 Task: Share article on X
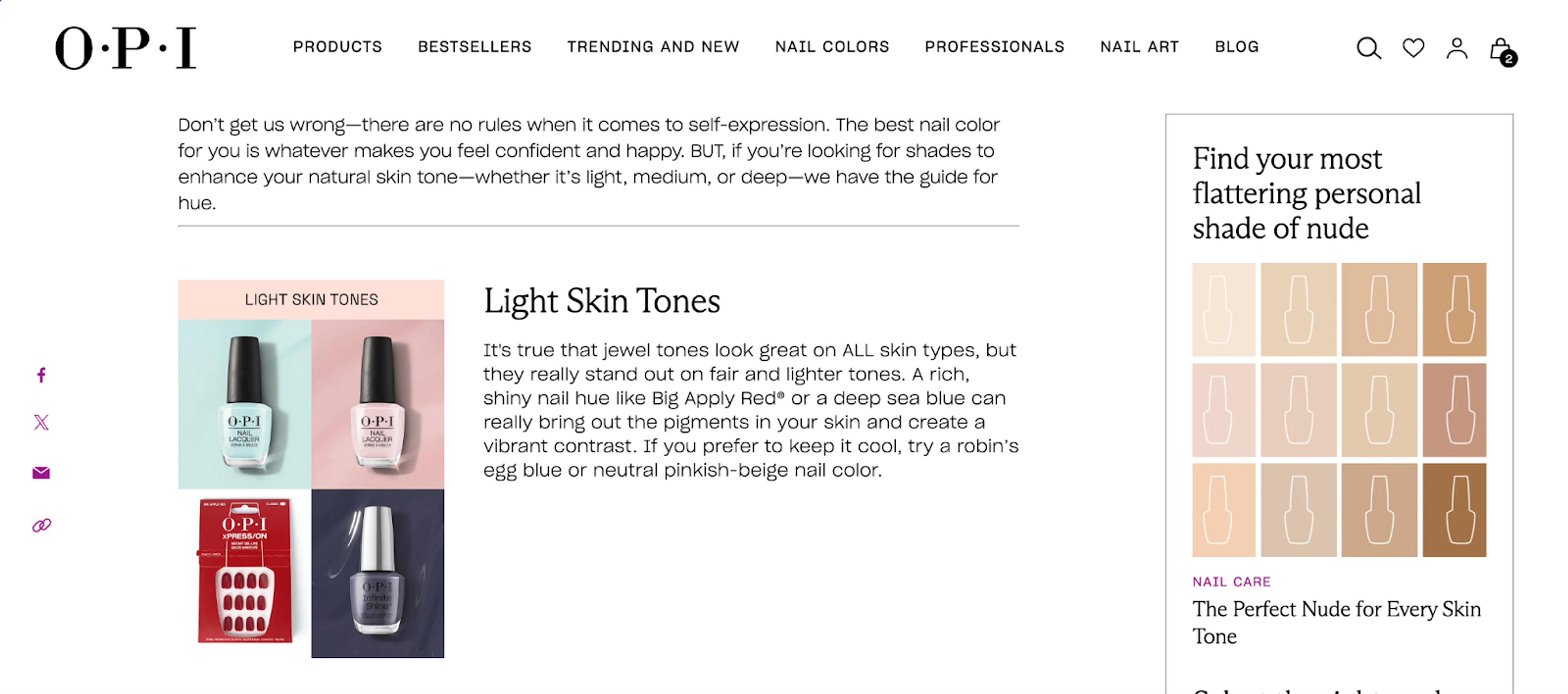[x=41, y=422]
